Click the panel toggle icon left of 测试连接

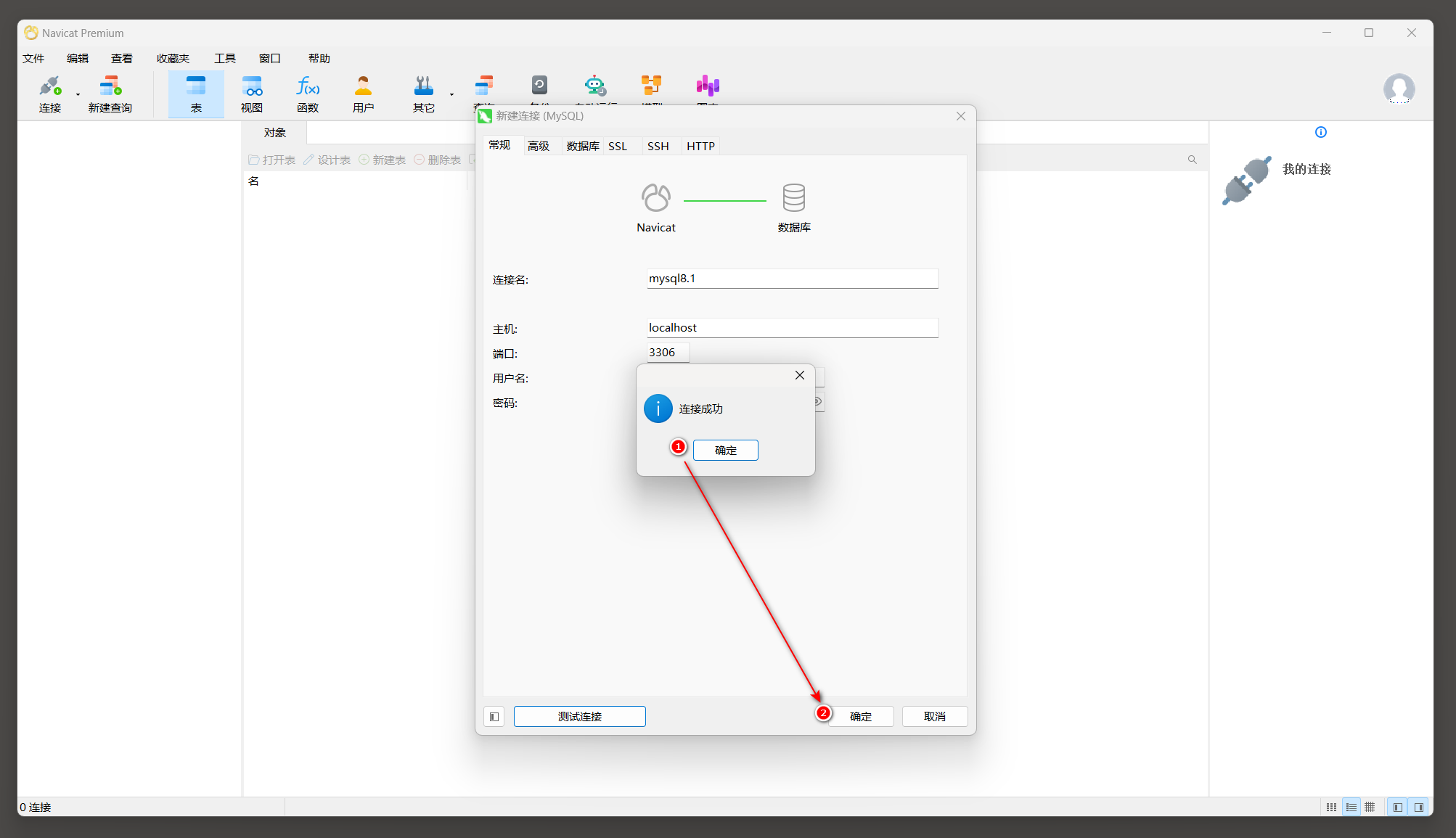pyautogui.click(x=494, y=716)
